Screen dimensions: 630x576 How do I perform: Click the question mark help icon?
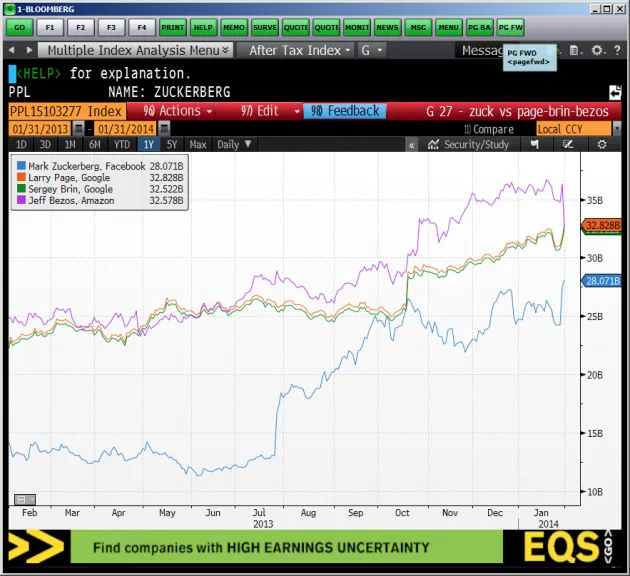click(617, 50)
